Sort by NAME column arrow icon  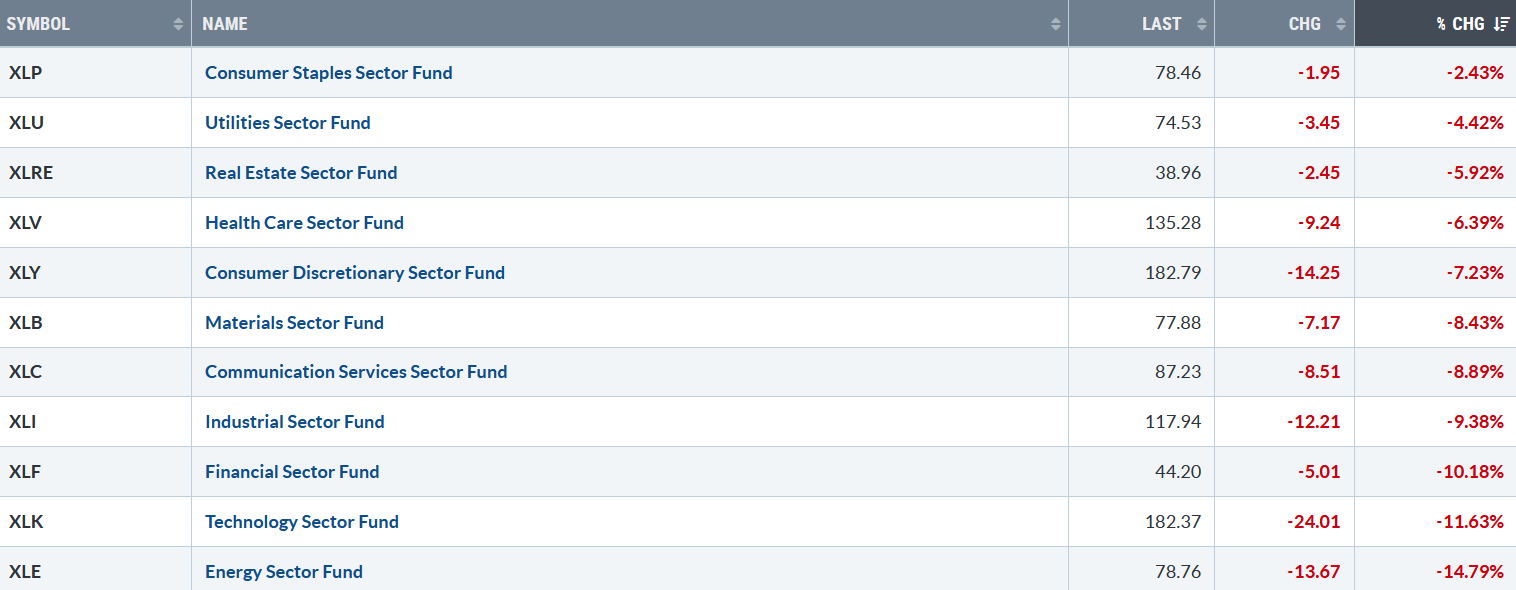pos(1055,24)
